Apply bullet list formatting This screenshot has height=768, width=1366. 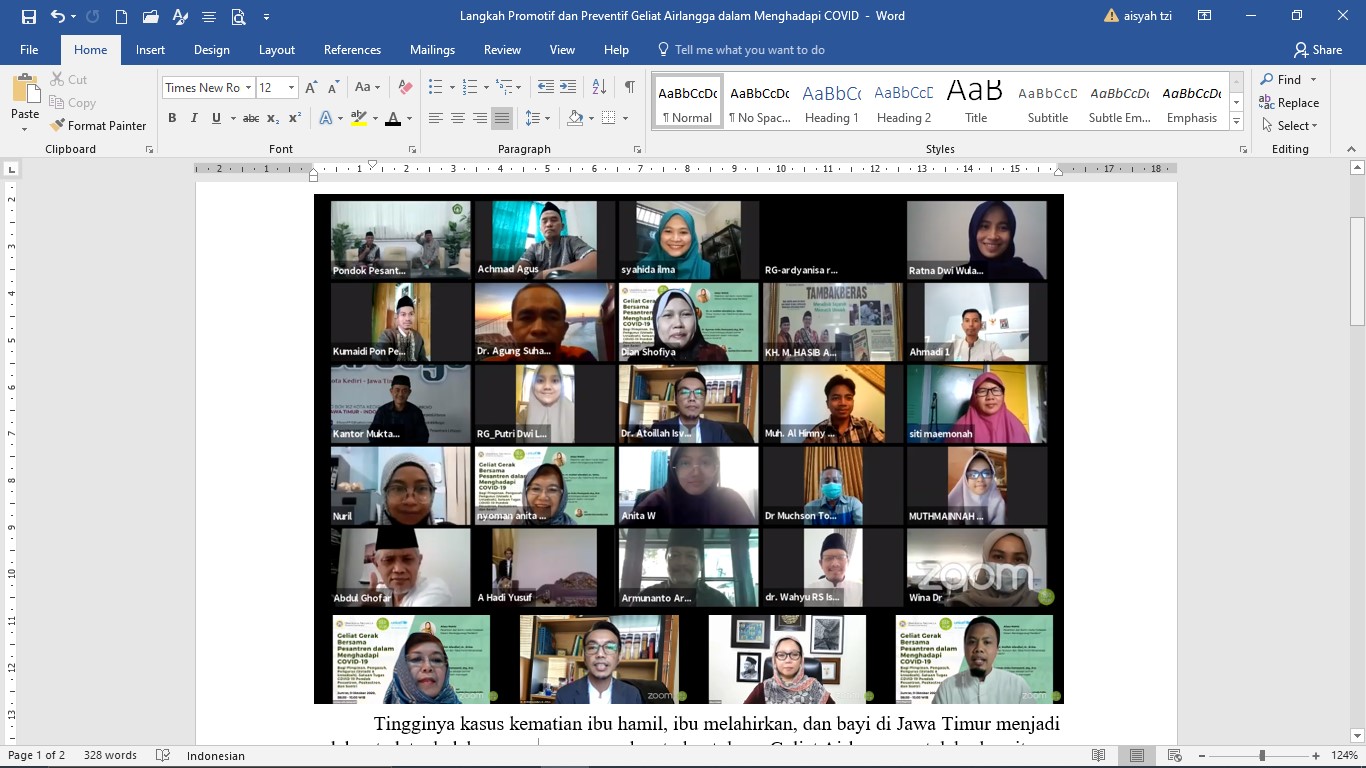[x=435, y=87]
